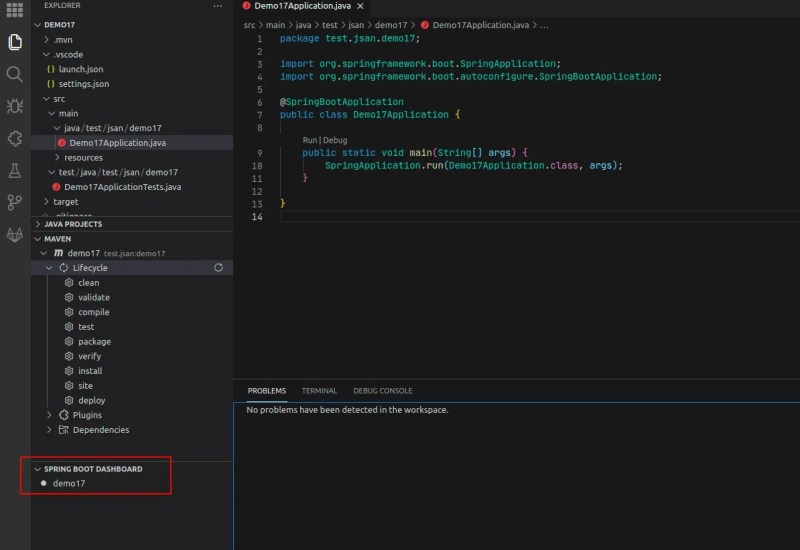Expand the resources folder

(x=57, y=158)
